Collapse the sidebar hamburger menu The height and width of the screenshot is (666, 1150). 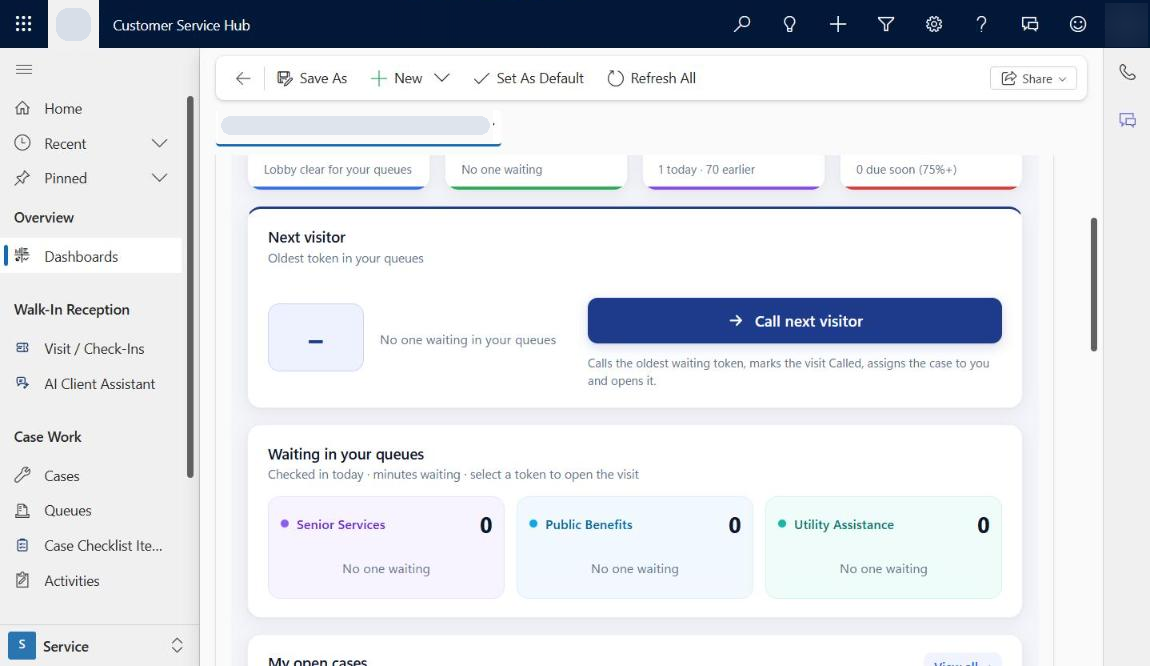[x=23, y=69]
